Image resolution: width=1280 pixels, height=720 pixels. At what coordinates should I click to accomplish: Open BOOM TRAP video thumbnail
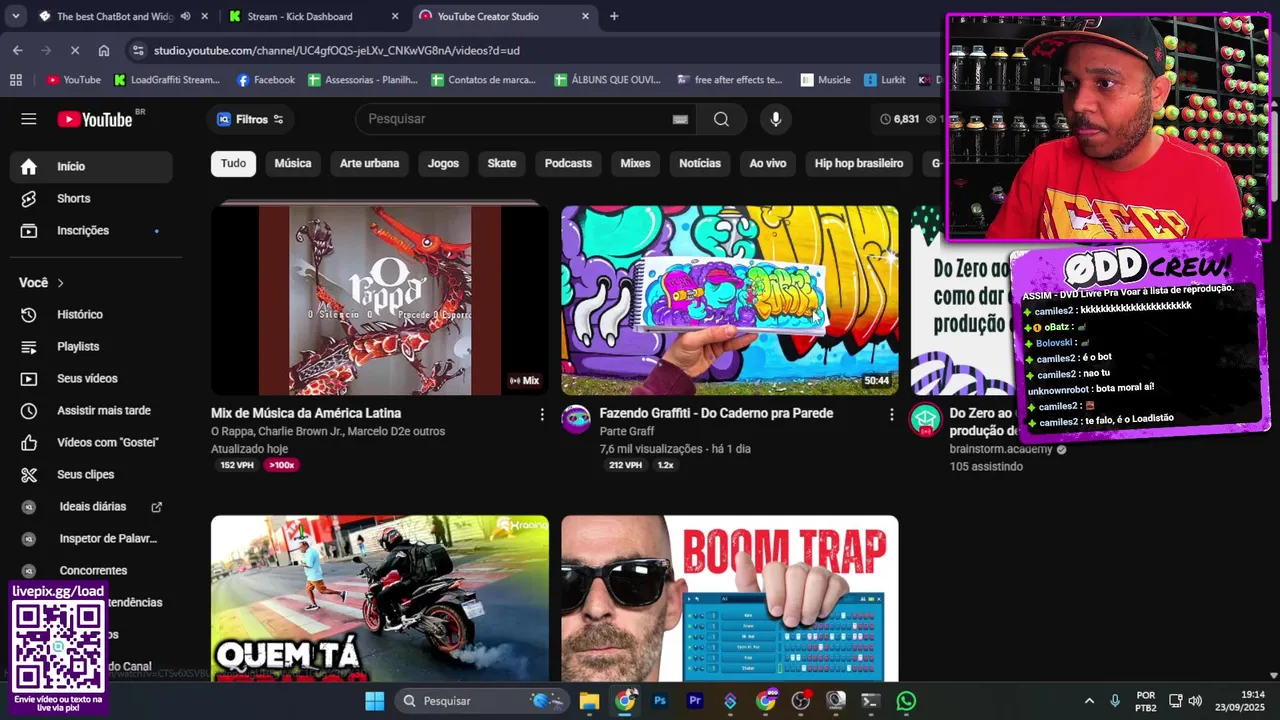tap(730, 598)
